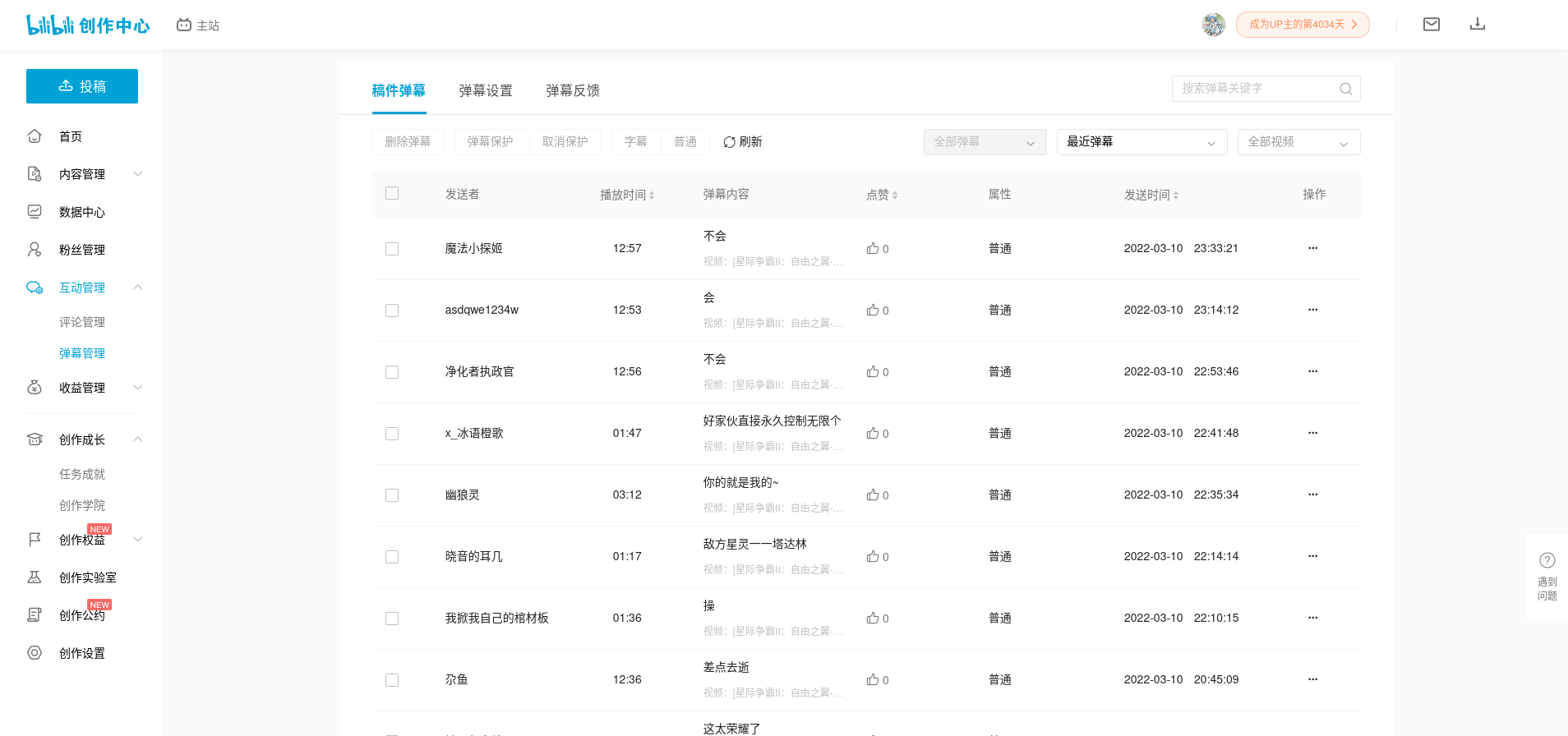Check the 尔鱼 row checkbox
1568x736 pixels.
392,680
